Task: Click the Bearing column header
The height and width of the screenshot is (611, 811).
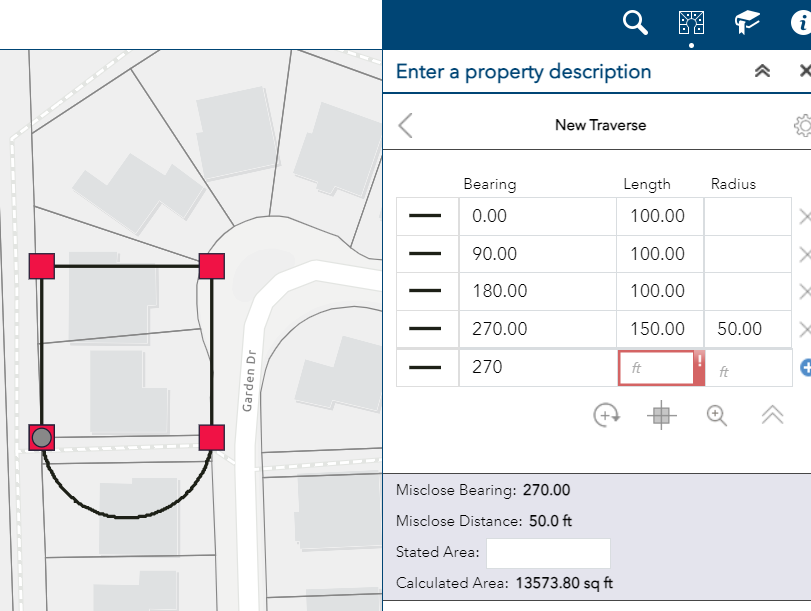Action: [x=490, y=184]
